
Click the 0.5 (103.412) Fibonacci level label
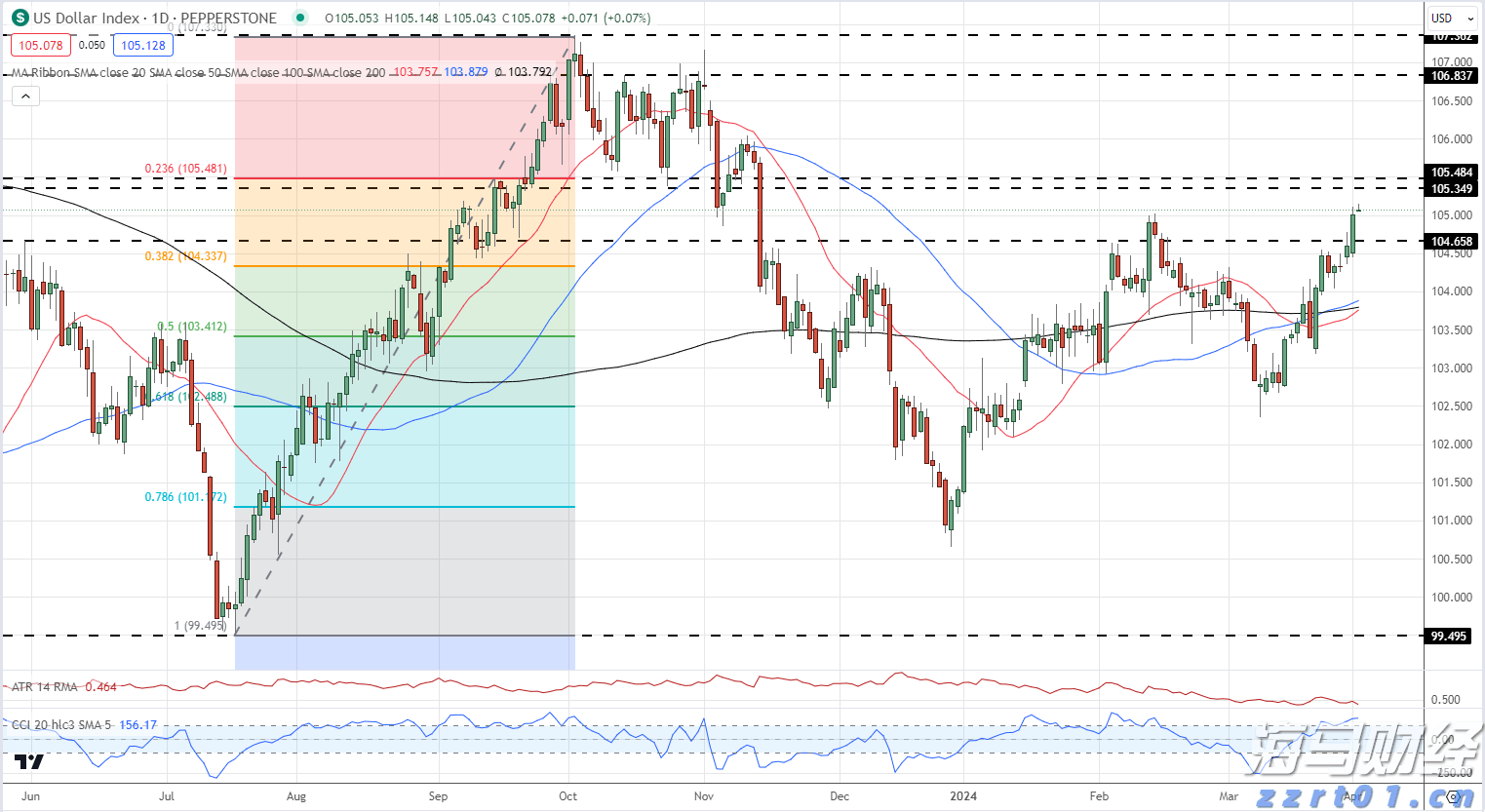coord(192,327)
